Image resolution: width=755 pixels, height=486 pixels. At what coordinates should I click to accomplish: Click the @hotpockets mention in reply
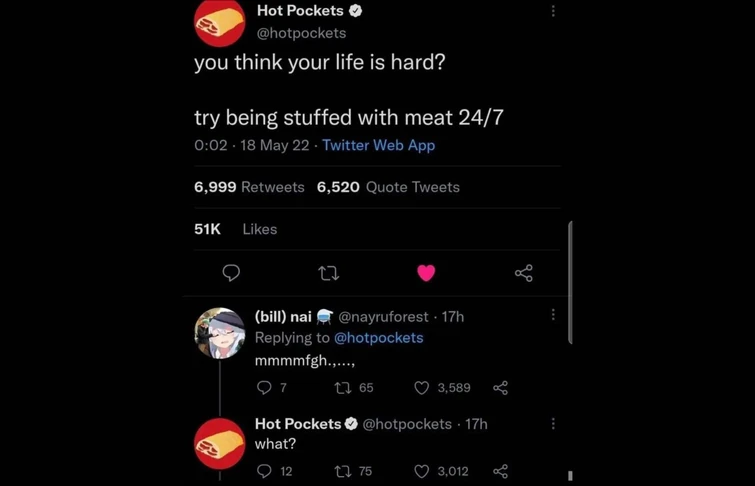tap(378, 338)
